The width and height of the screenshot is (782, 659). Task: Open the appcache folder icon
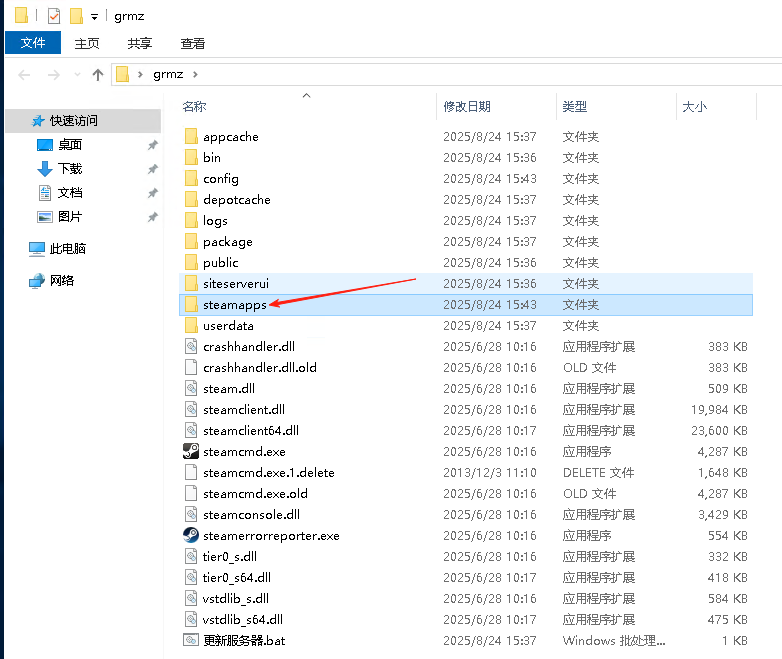(x=191, y=136)
